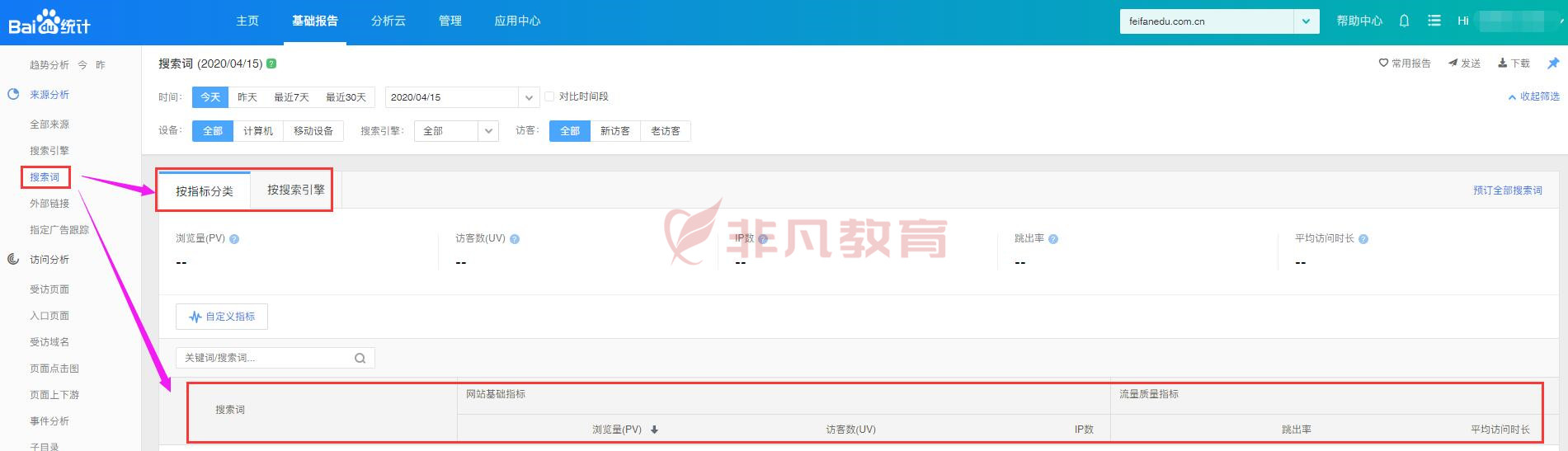Click the 来源分析 pie chart icon

tap(13, 95)
